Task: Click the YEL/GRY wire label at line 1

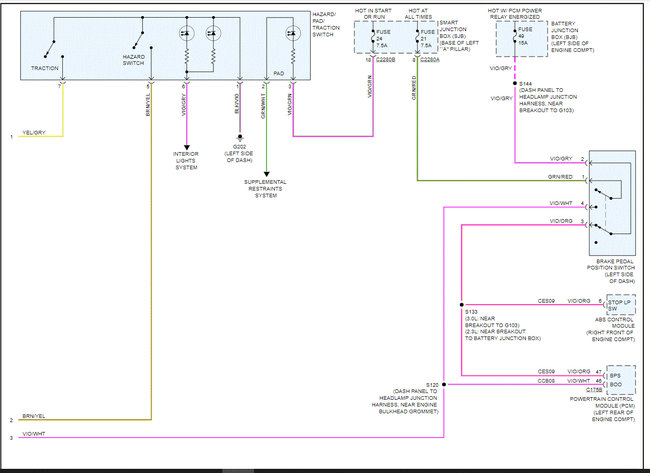Action: click(34, 133)
